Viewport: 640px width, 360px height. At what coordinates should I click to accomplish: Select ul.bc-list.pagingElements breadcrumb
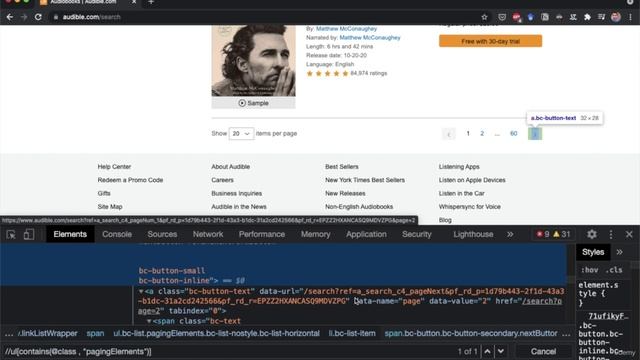[216, 333]
